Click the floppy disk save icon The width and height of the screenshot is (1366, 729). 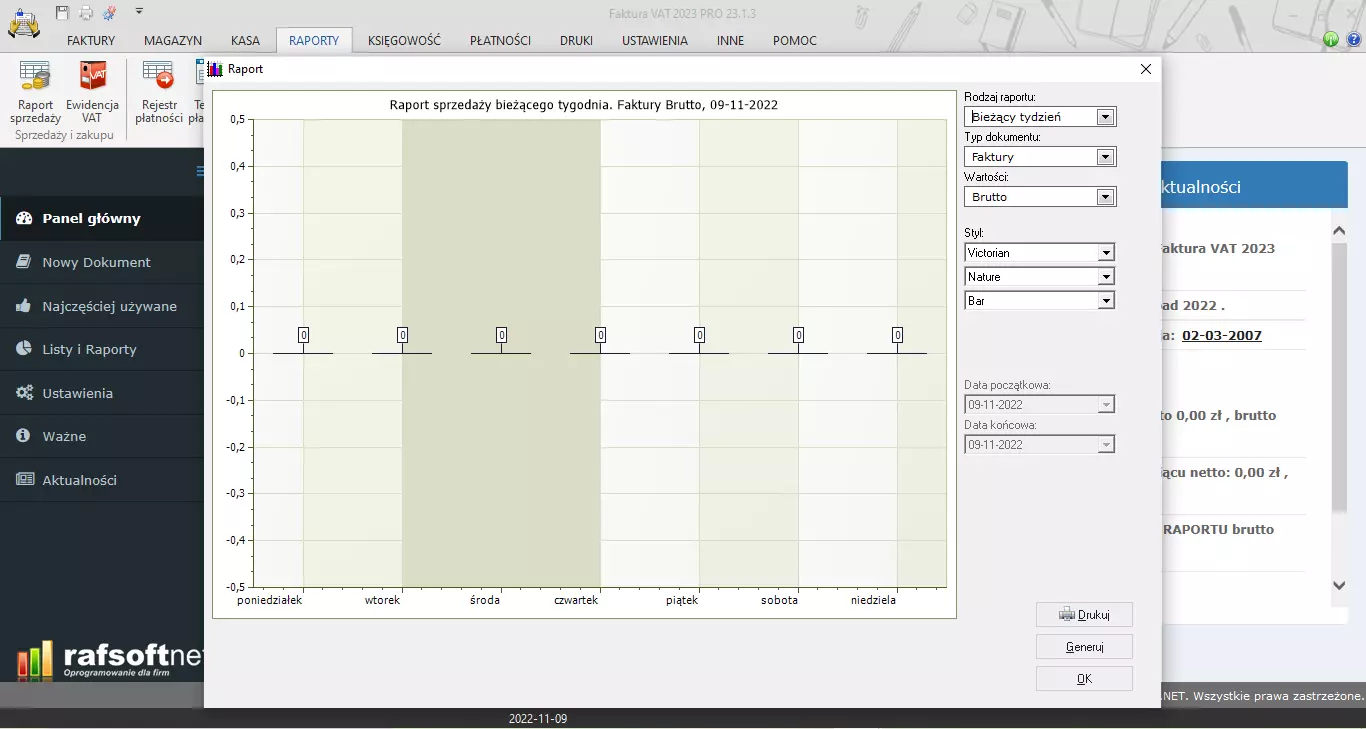click(x=63, y=13)
